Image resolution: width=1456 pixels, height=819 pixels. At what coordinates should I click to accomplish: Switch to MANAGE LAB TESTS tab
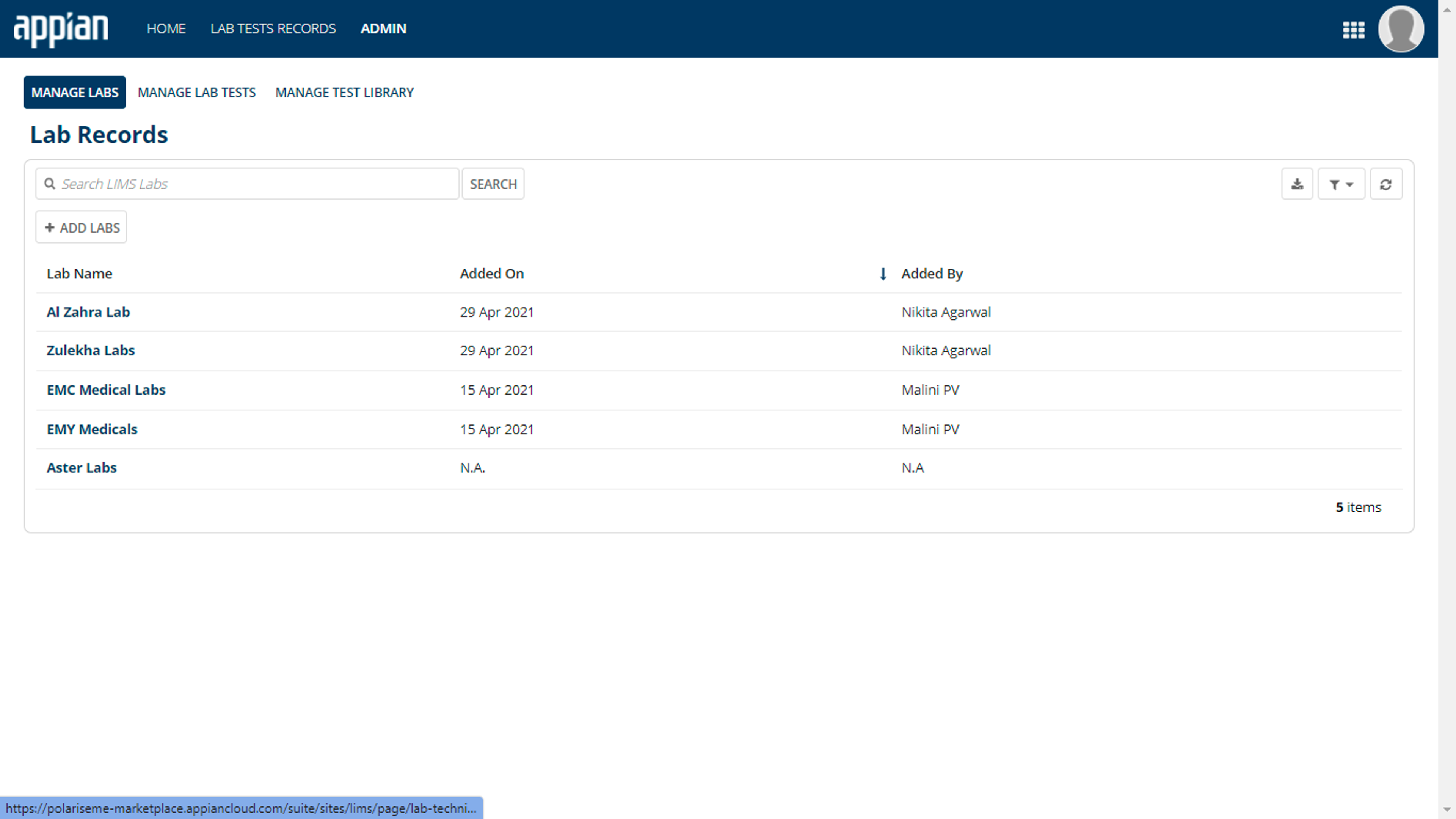tap(197, 92)
